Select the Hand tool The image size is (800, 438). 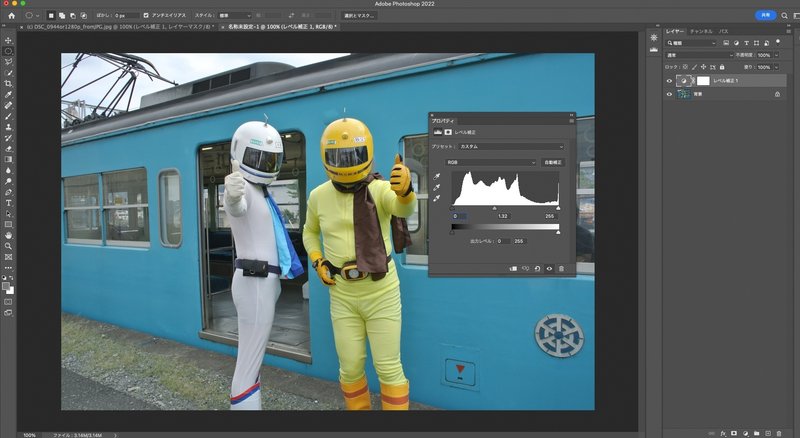point(8,235)
